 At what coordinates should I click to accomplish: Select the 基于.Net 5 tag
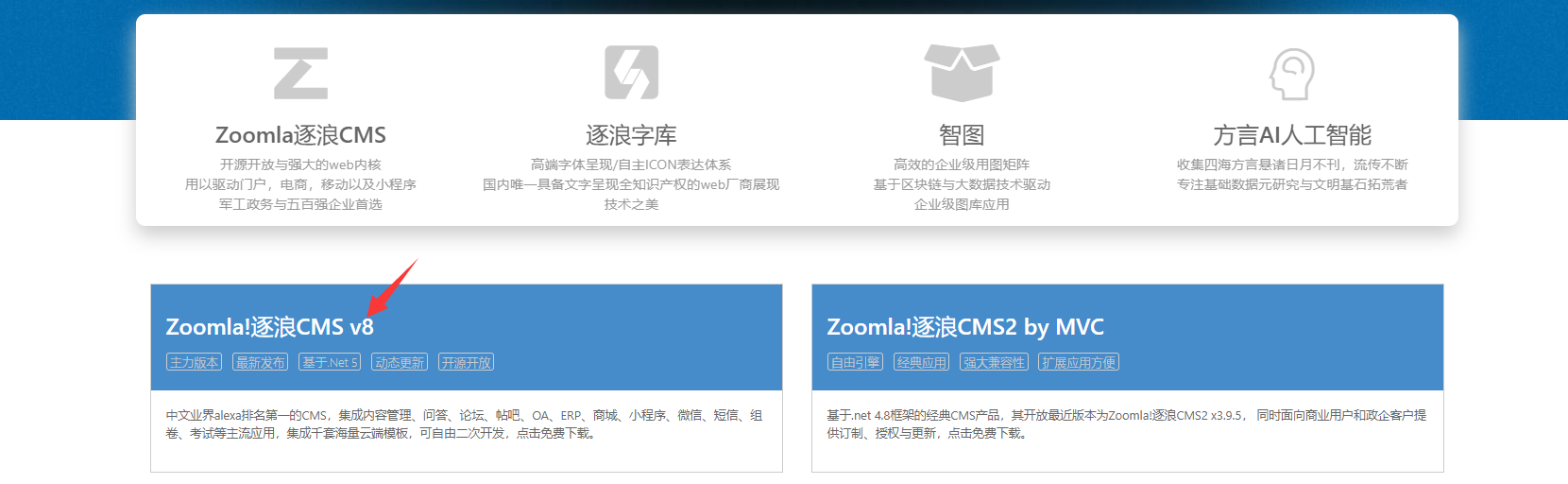(330, 362)
